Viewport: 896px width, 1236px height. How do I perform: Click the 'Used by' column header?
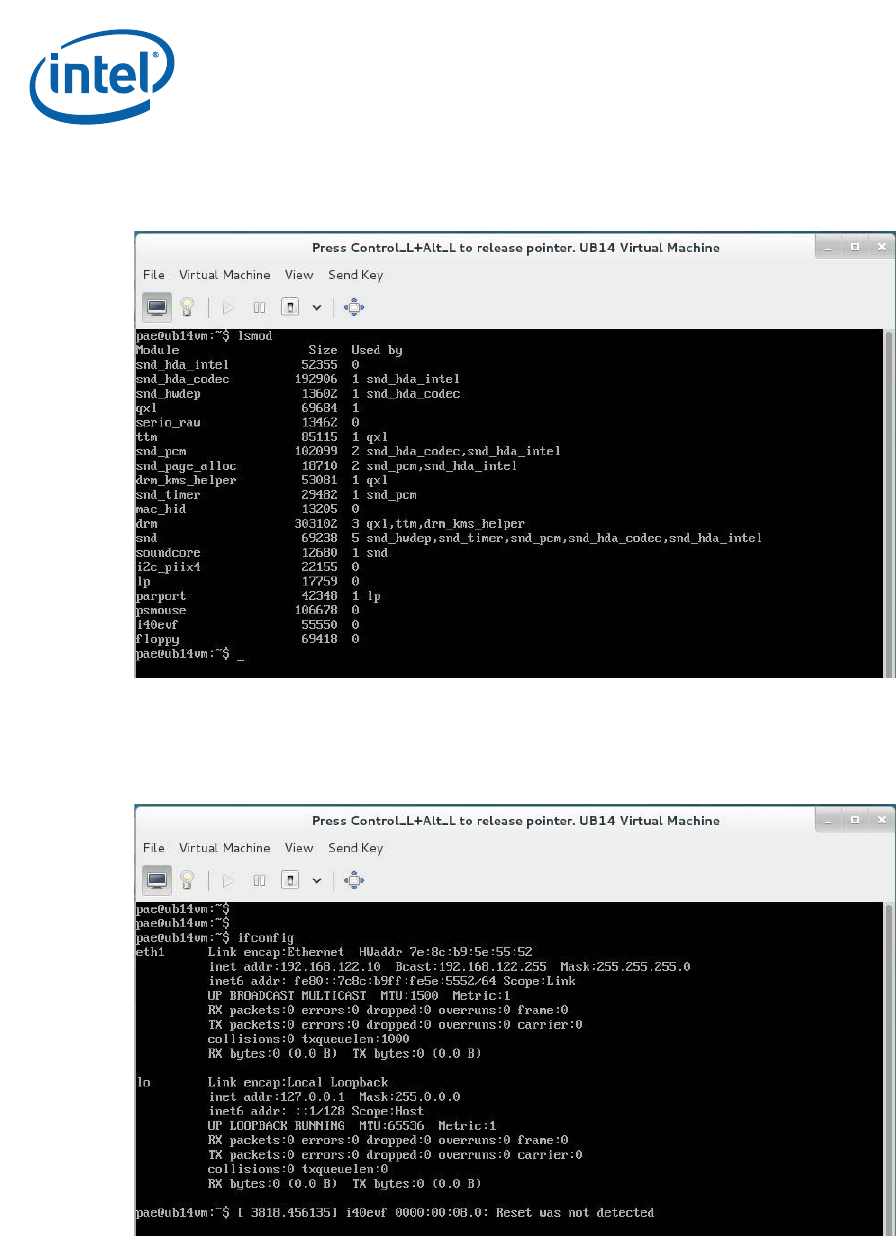[377, 351]
